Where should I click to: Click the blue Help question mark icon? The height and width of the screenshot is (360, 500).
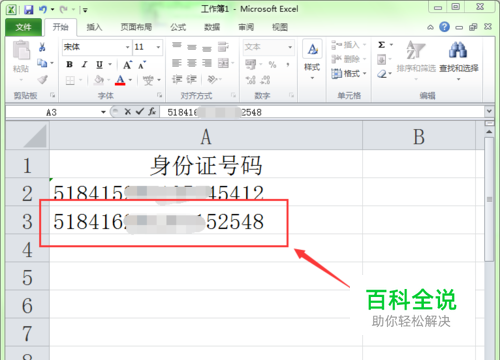tap(444, 27)
